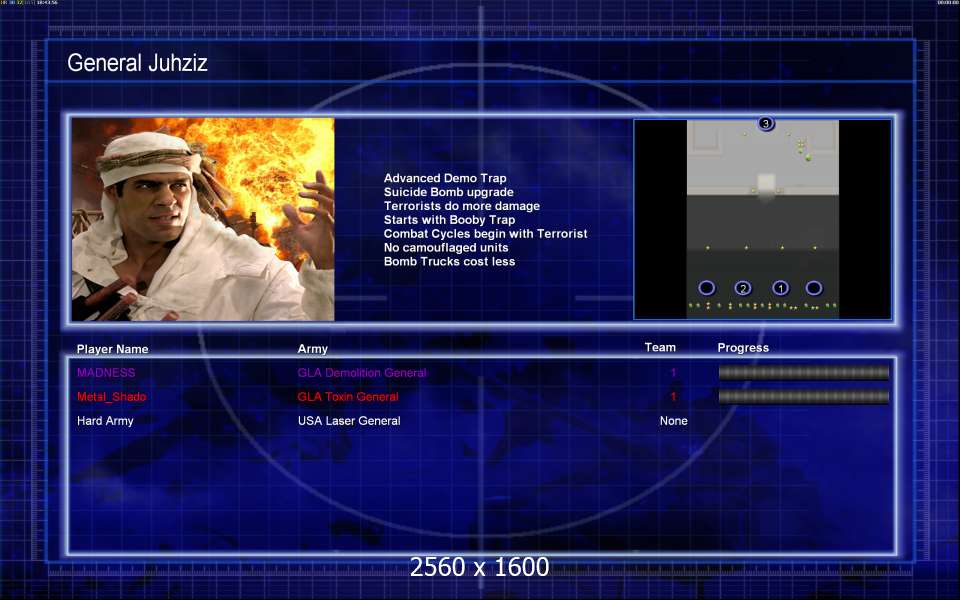Click MADNESS loading progress bar
Viewport: 960px width, 600px height.
pyautogui.click(x=803, y=372)
